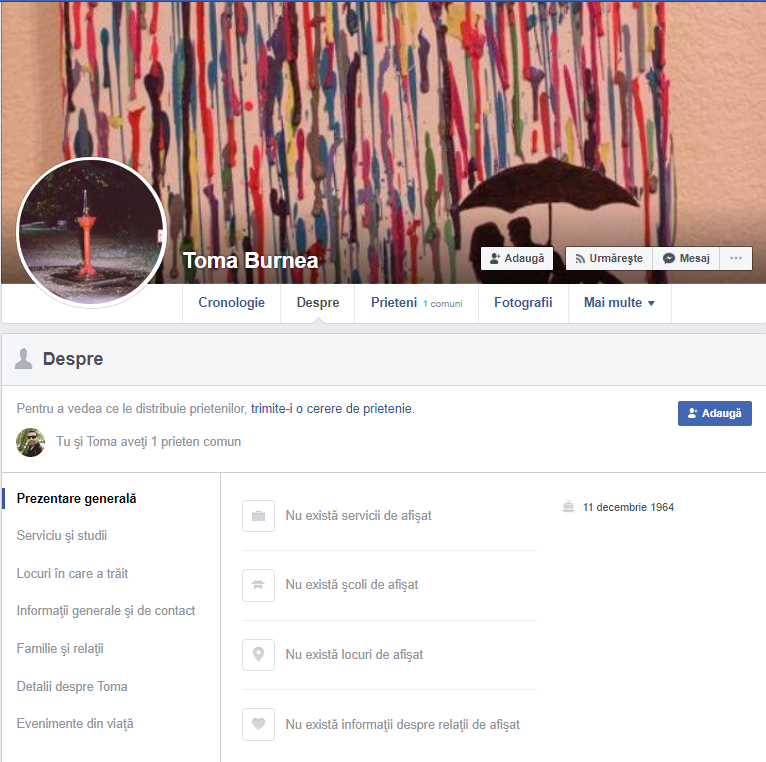766x762 pixels.
Task: Click the Despre section heading
Action: tap(73, 359)
